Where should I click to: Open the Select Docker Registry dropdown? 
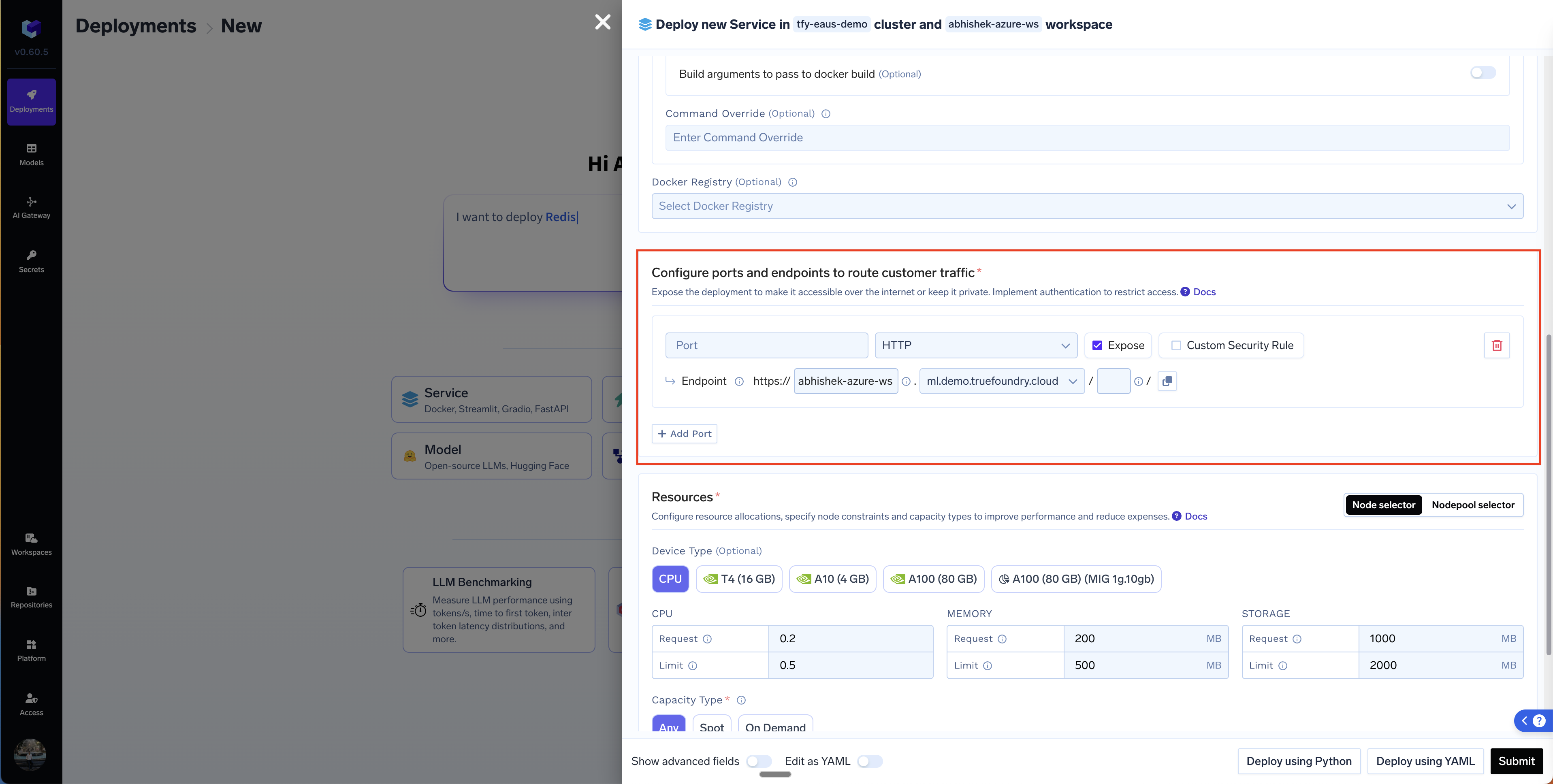coord(1087,206)
